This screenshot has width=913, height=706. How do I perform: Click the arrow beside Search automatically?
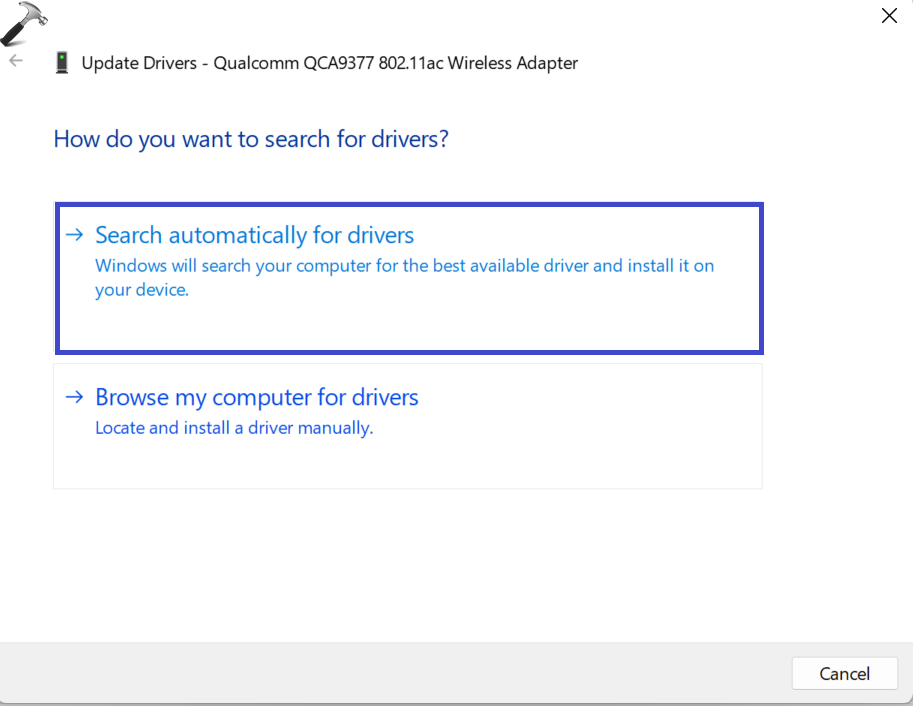[x=74, y=235]
